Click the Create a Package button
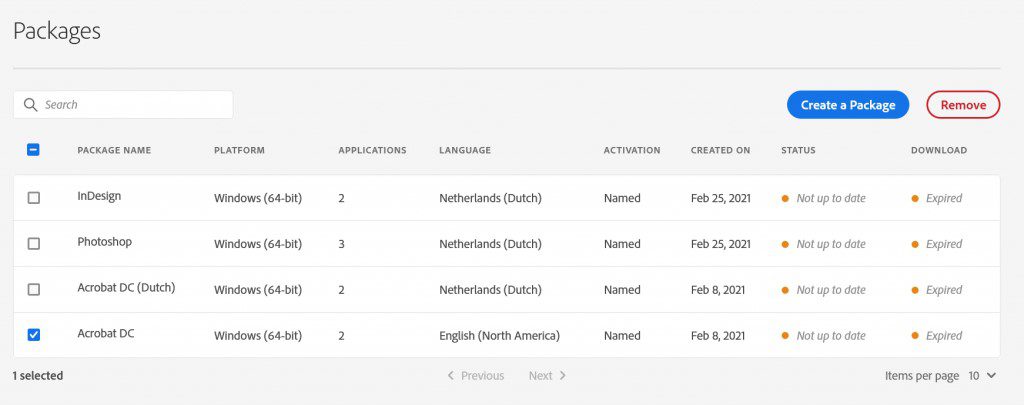 coord(847,105)
